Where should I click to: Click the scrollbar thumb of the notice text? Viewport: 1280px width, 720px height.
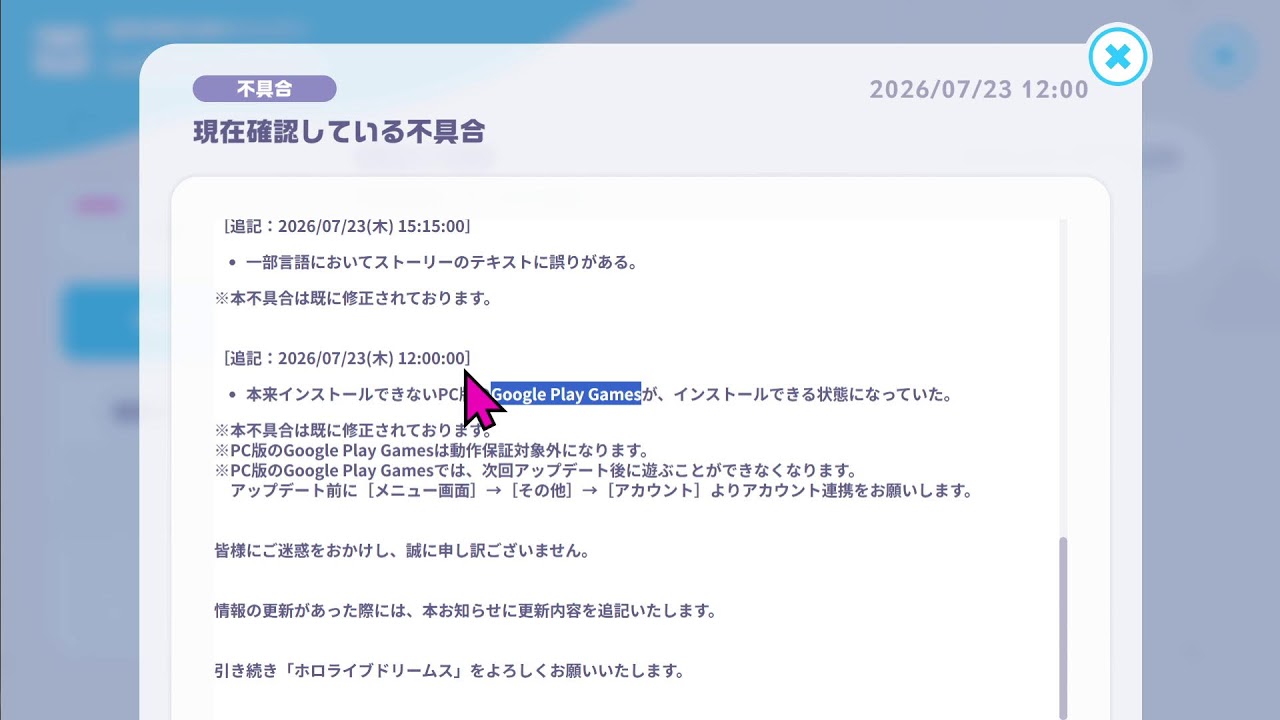(x=1062, y=627)
